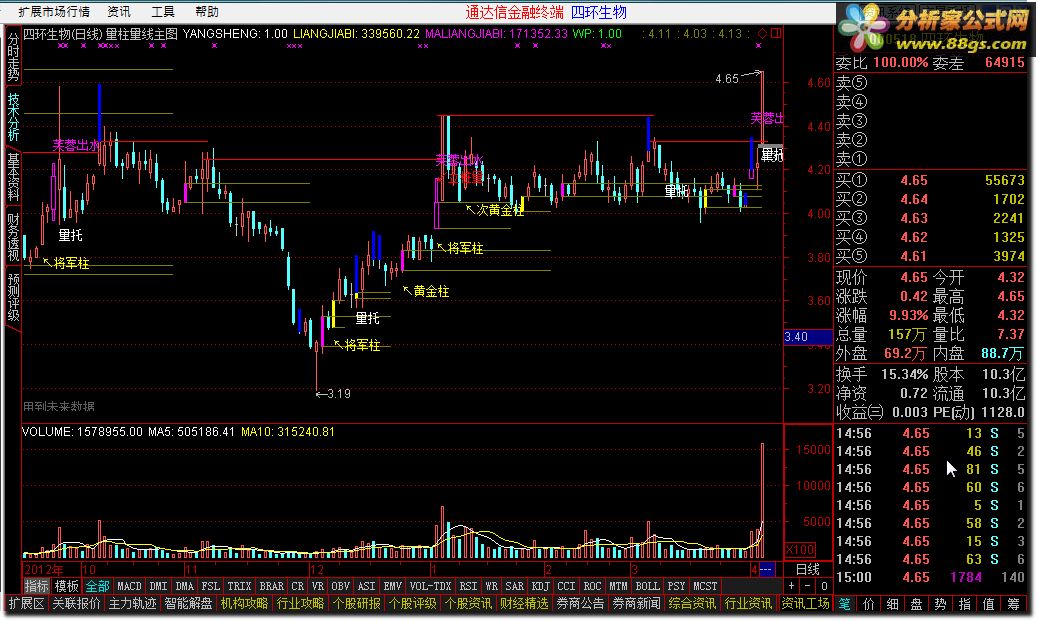Click the 3.40 price marker on axis
1038x621 pixels.
808,336
